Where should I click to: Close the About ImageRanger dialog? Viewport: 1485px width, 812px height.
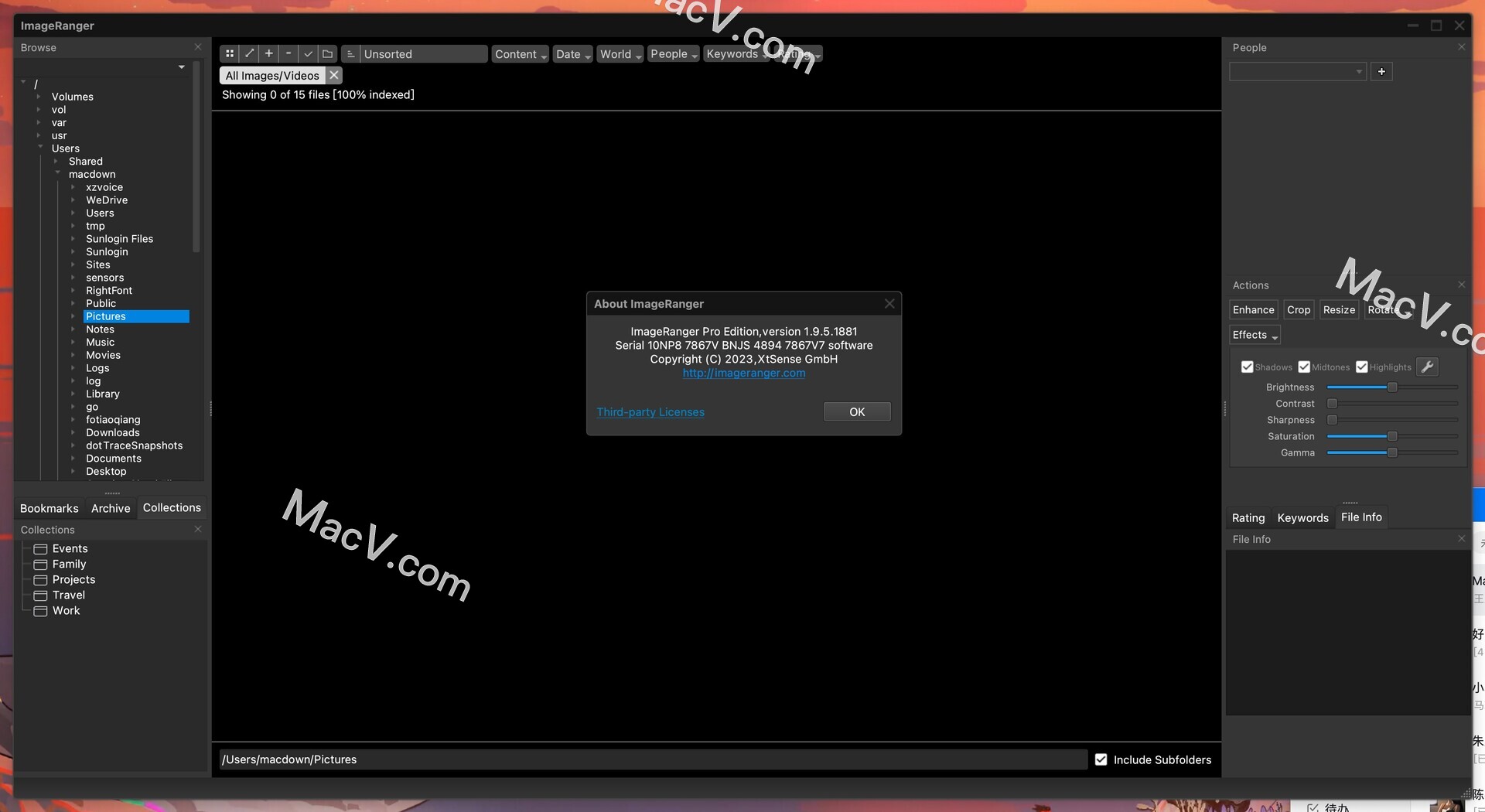click(x=889, y=304)
